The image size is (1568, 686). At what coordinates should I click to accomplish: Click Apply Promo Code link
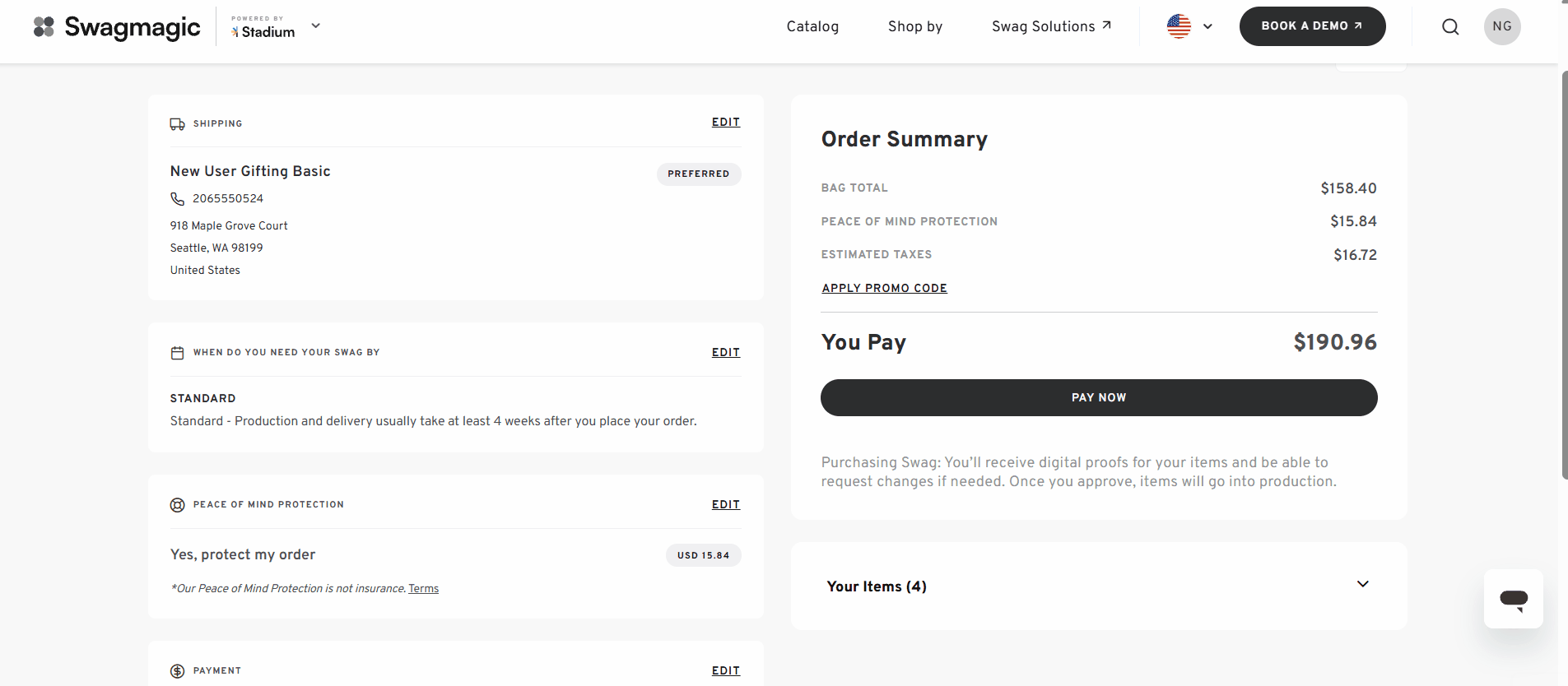coord(884,288)
